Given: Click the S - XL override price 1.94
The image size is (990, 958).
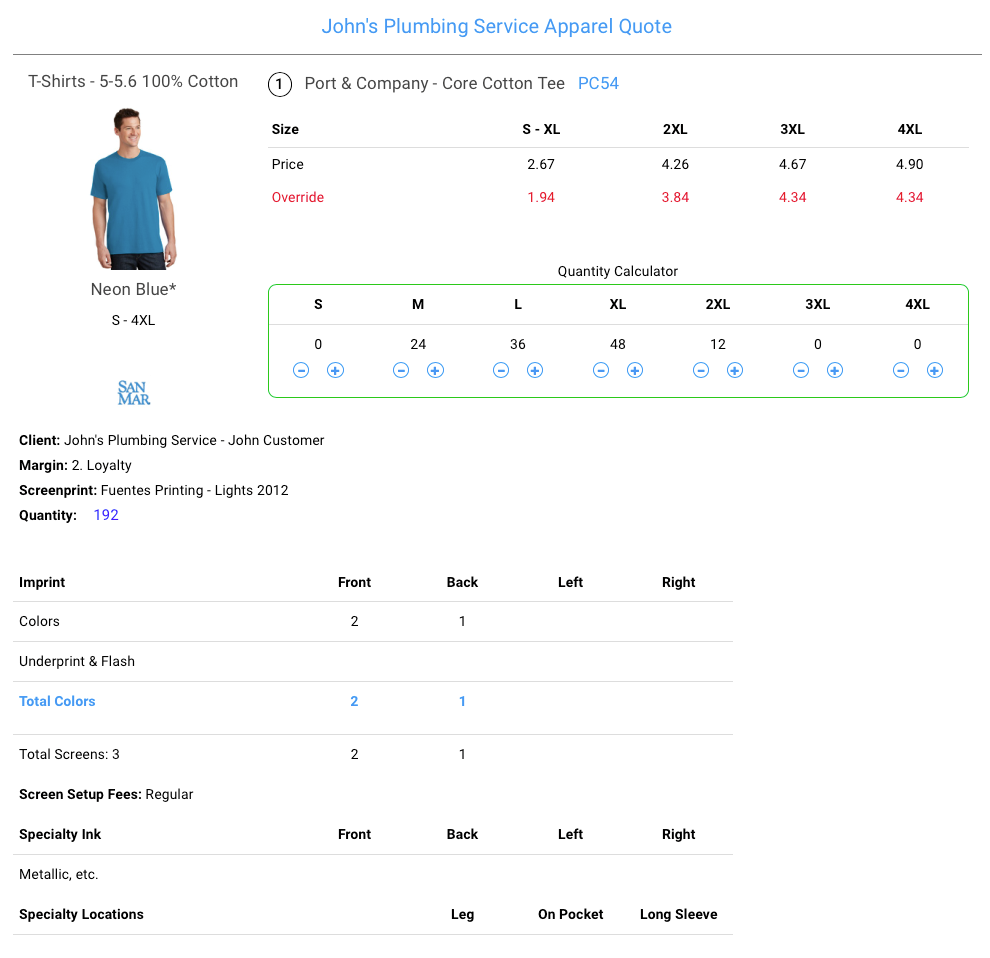Looking at the screenshot, I should pyautogui.click(x=541, y=198).
